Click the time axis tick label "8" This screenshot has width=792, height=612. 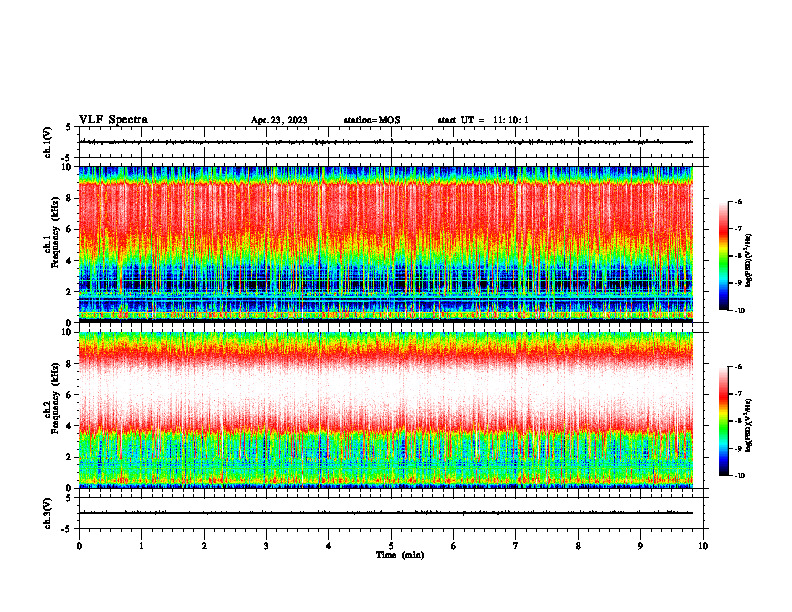click(578, 546)
